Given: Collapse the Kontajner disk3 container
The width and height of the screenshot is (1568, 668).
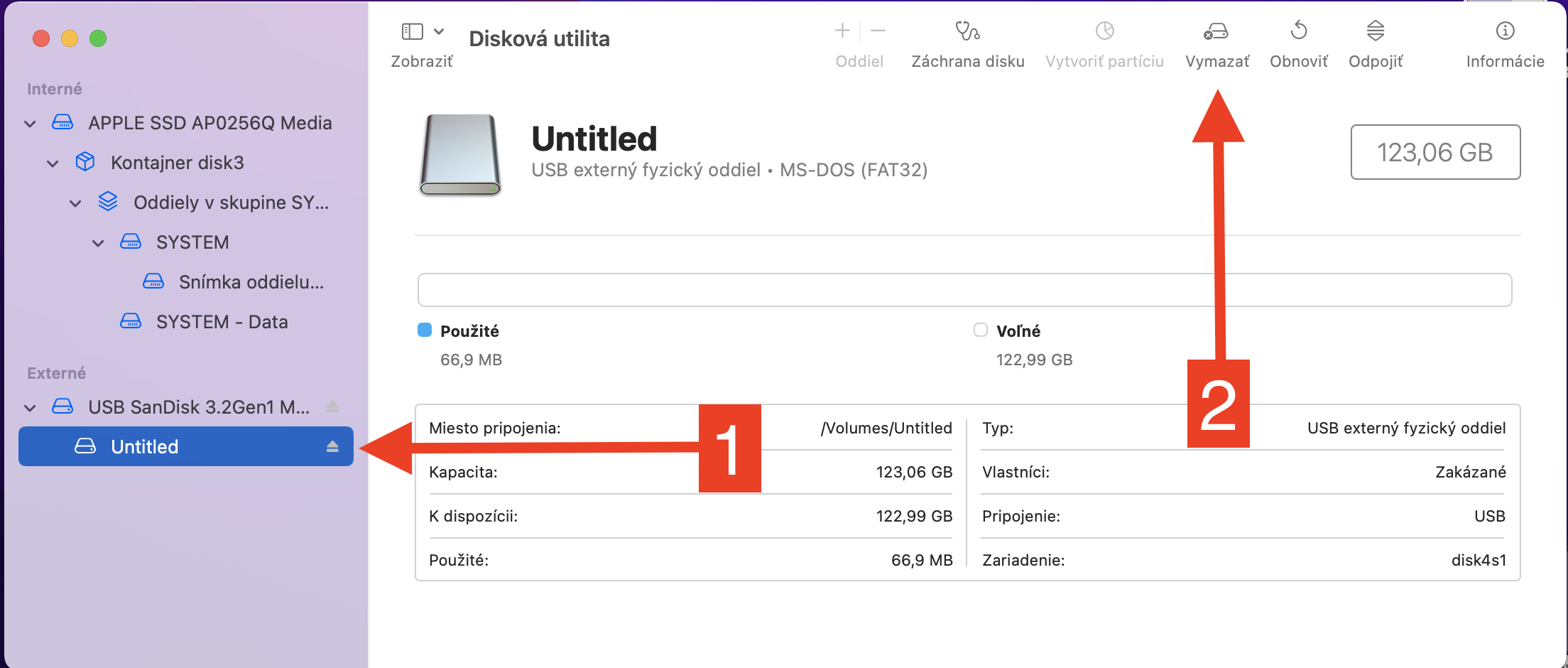Looking at the screenshot, I should click(53, 163).
